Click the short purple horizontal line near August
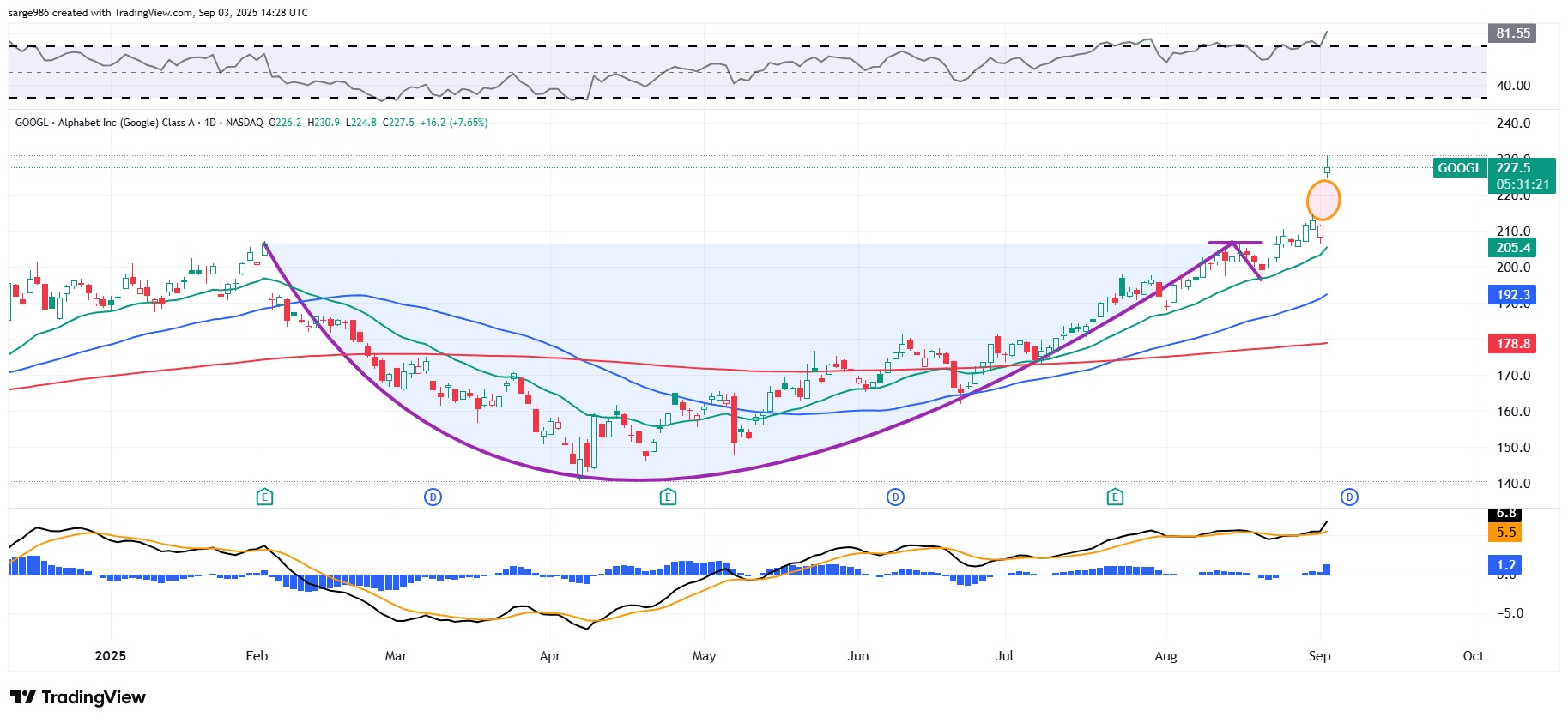1568x723 pixels. (1235, 243)
